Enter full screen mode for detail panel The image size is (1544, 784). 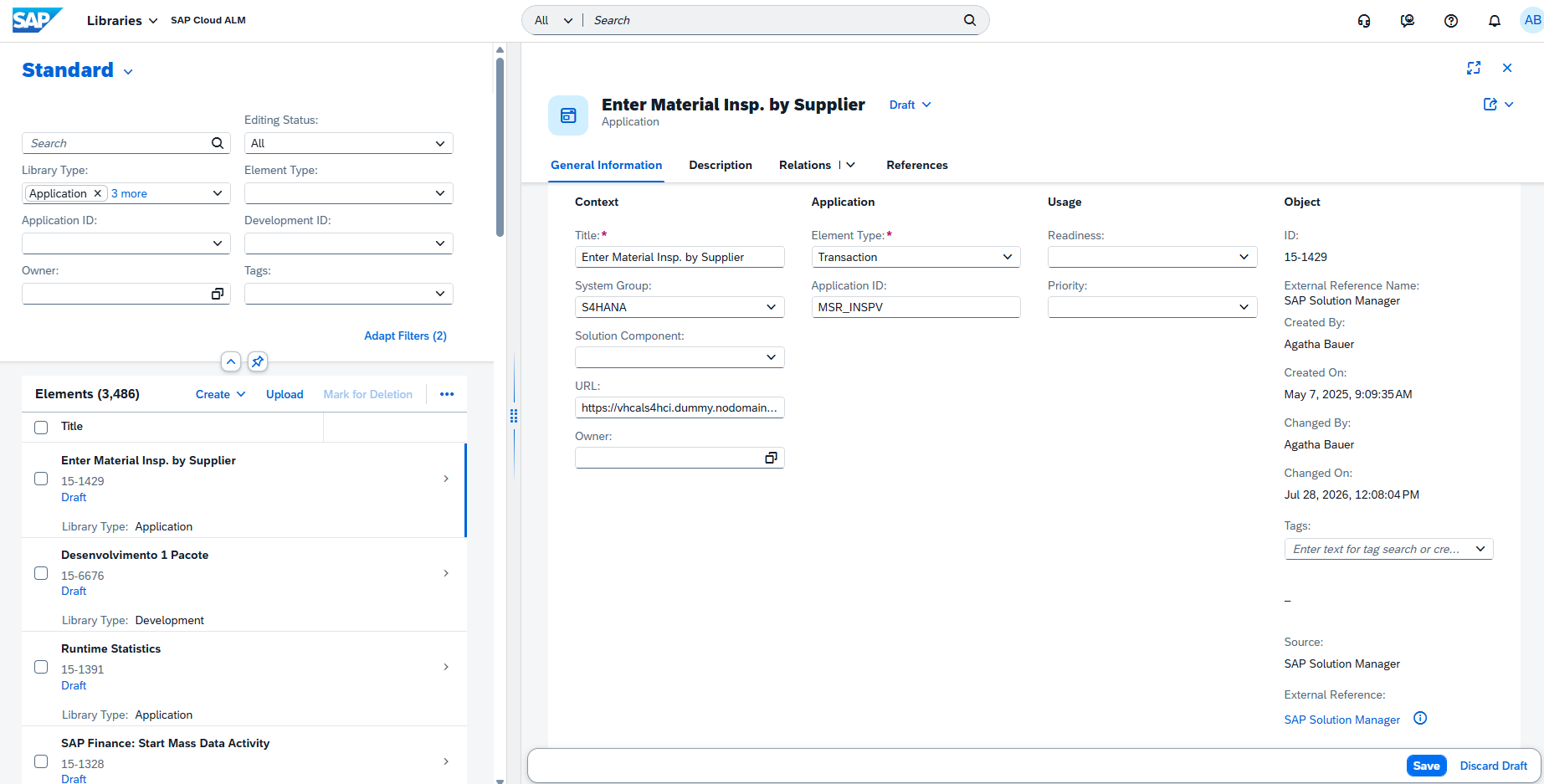click(x=1474, y=68)
